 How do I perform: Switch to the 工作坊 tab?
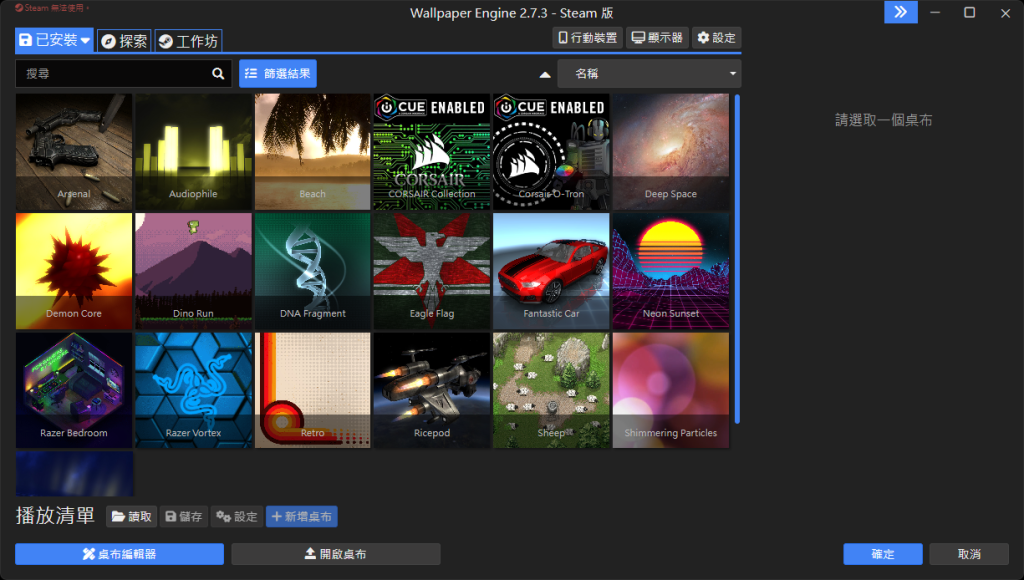(188, 41)
